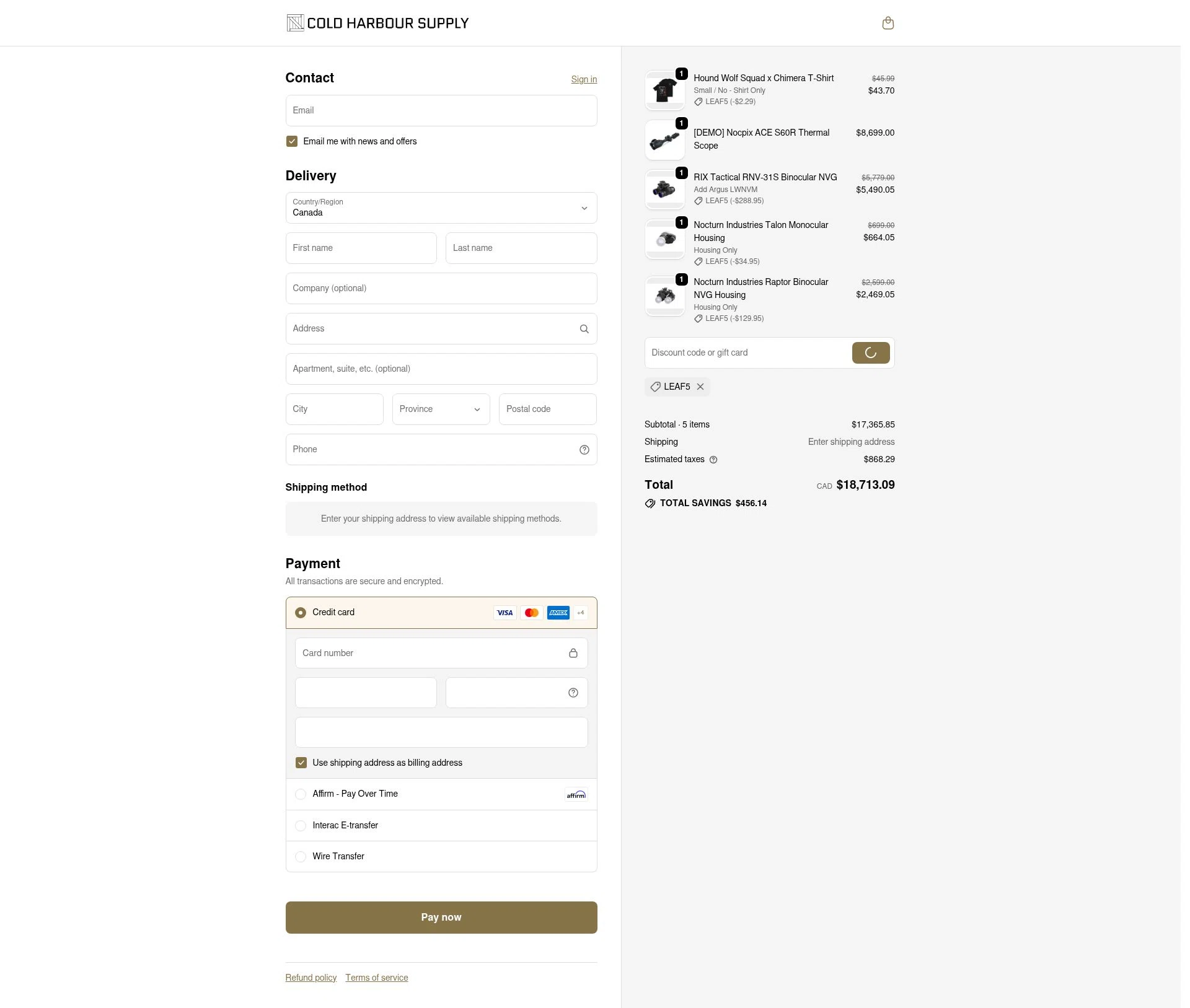This screenshot has height=1008, width=1190.
Task: Remove the LEAF5 discount code
Action: (x=700, y=387)
